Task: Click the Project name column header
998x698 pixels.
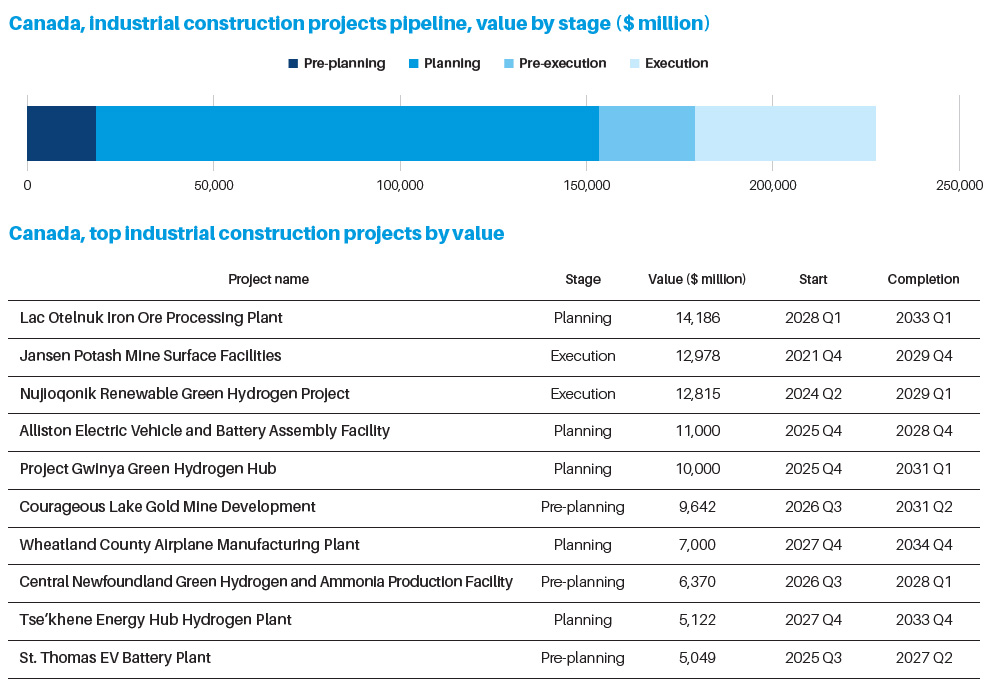Action: [x=268, y=280]
